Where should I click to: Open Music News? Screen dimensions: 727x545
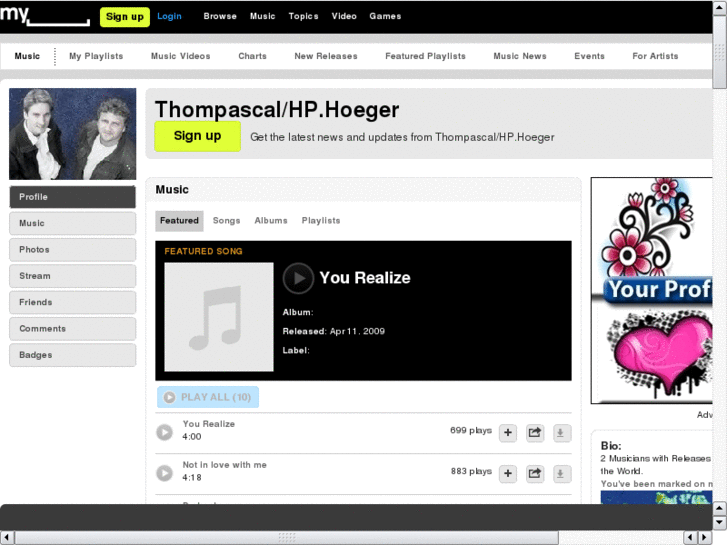pyautogui.click(x=520, y=56)
